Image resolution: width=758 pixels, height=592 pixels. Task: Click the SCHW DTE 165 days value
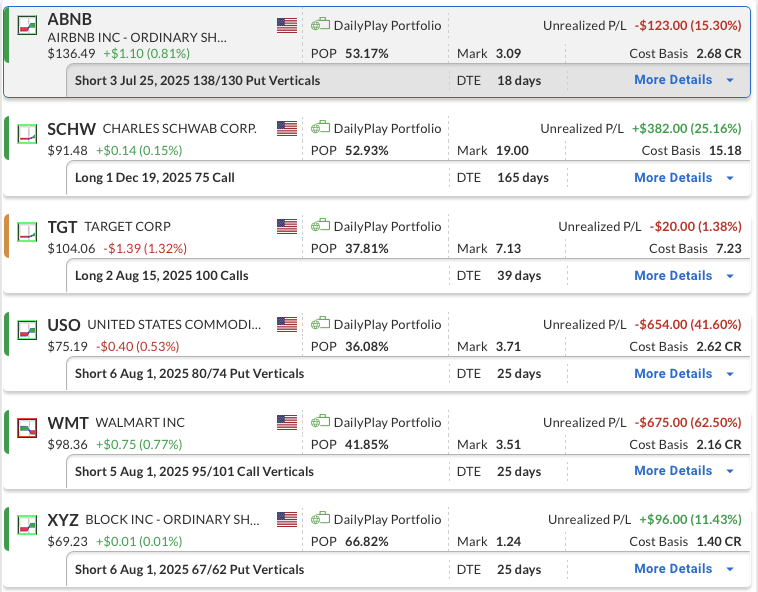523,178
